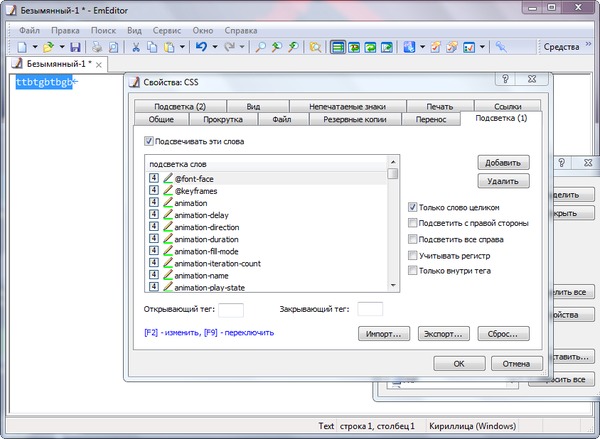Viewport: 600px width, 439px height.
Task: Open dropdown arrow next to Open folder icon
Action: (61, 47)
